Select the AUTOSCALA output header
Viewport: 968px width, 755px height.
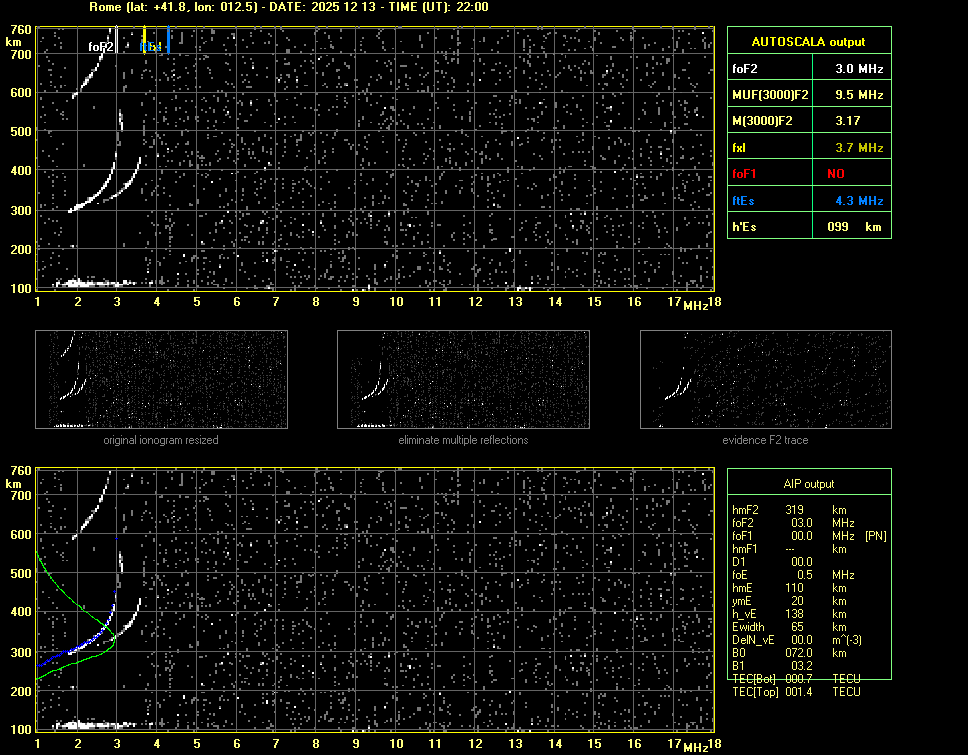click(808, 42)
